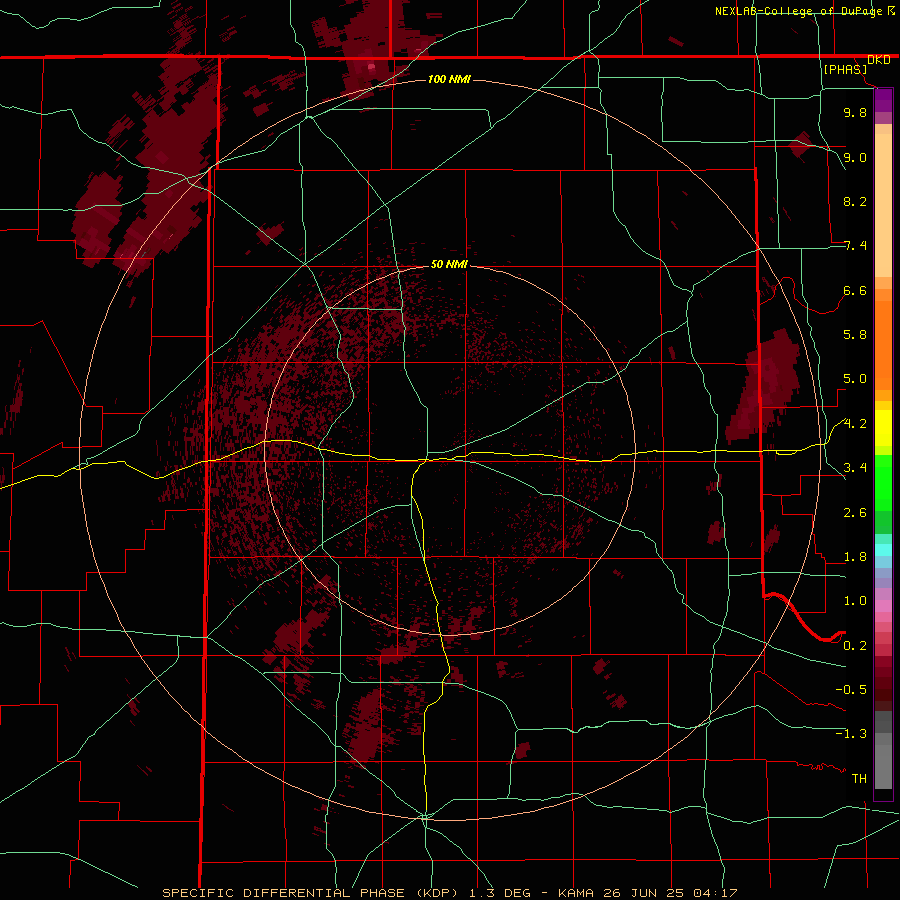900x900 pixels.
Task: Click the 9.0 scale value
Action: click(855, 157)
